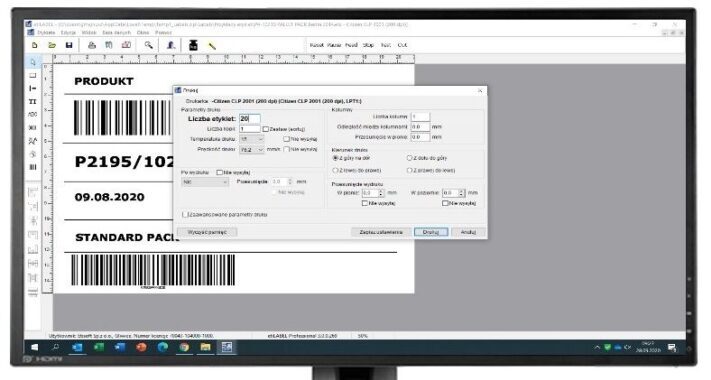Create a new label file
711x380 pixels.
tap(34, 45)
